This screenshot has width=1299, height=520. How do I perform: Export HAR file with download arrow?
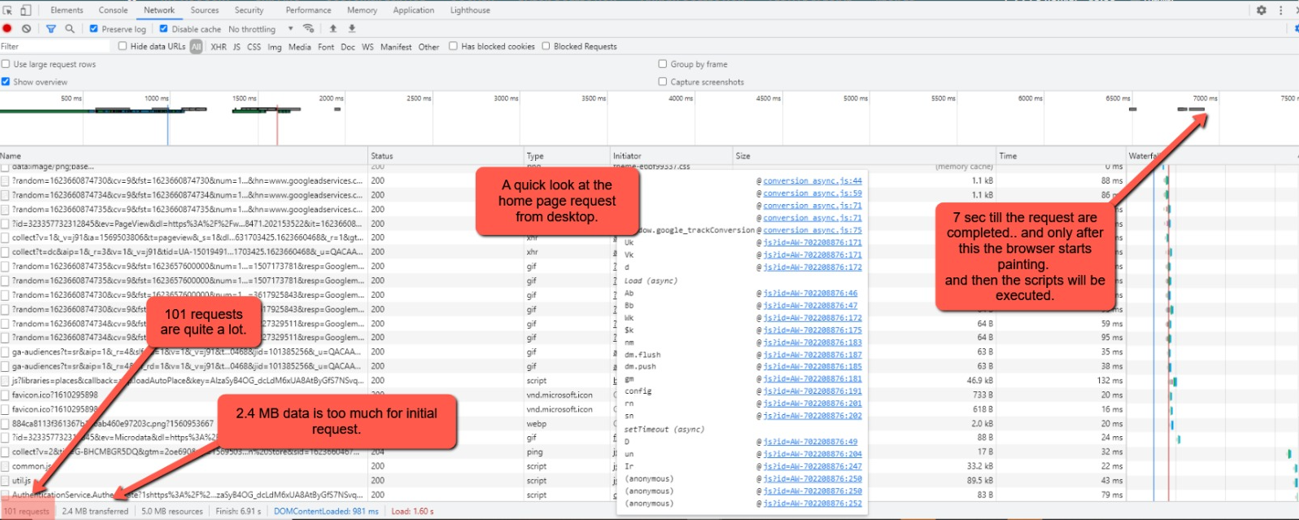[x=351, y=29]
